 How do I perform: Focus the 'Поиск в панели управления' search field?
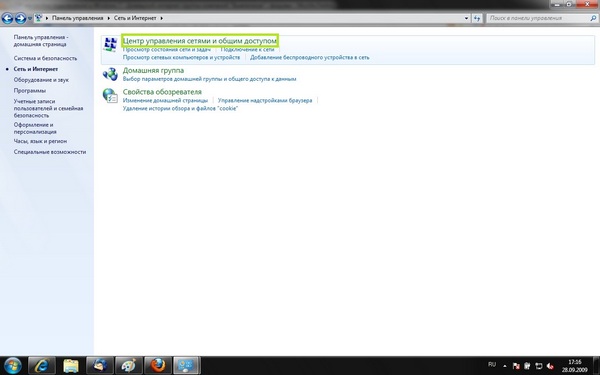(x=538, y=18)
